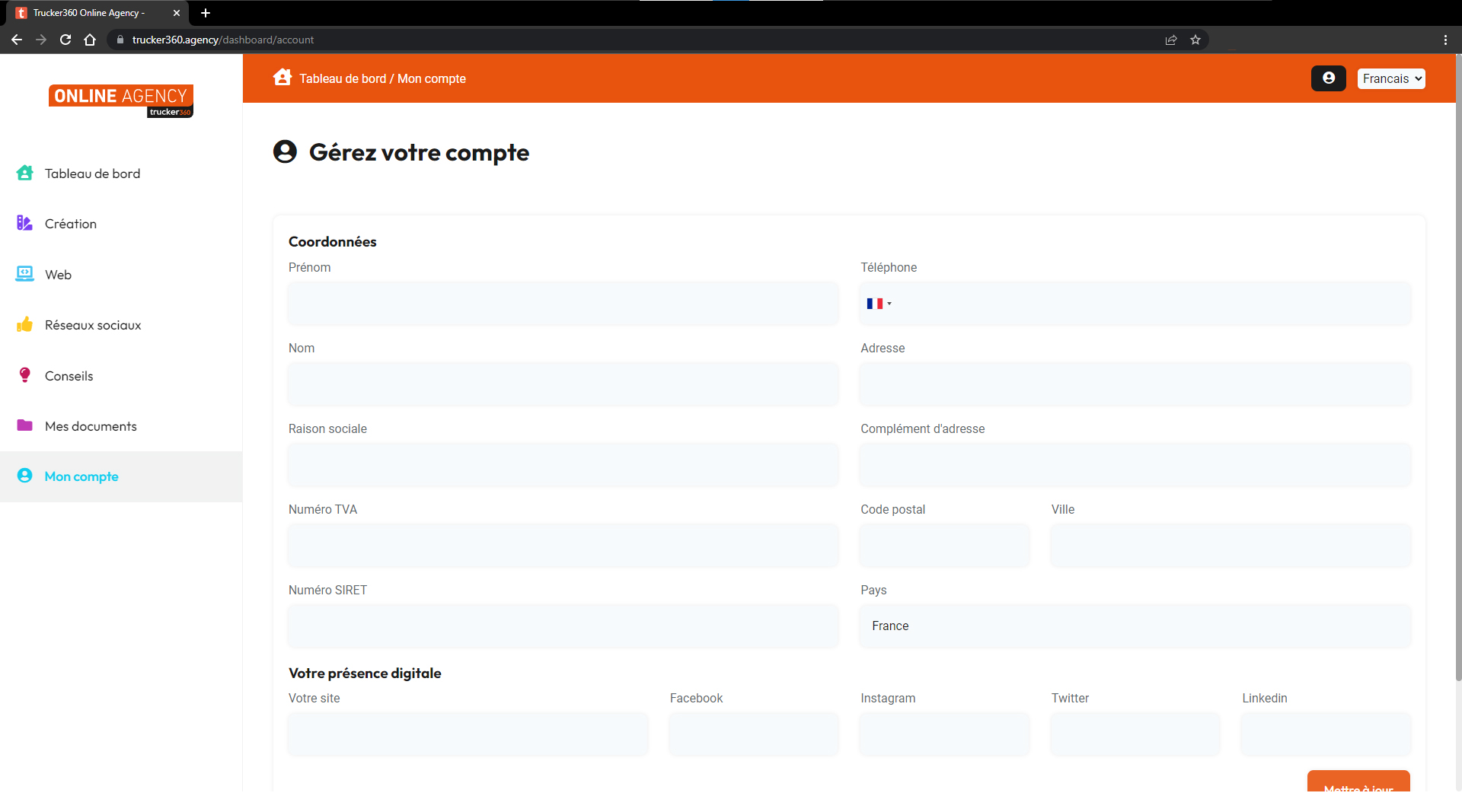Focus the Numéro SIRET input field
Viewport: 1462px width, 812px height.
pos(563,626)
